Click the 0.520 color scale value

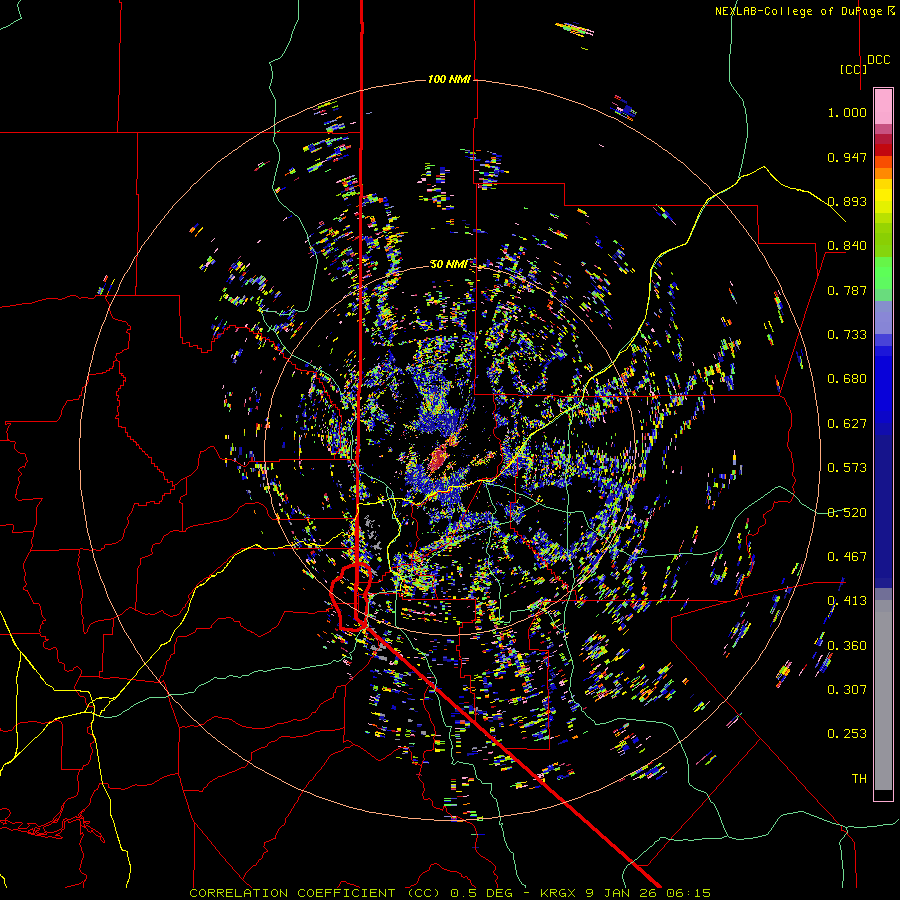pyautogui.click(x=847, y=513)
